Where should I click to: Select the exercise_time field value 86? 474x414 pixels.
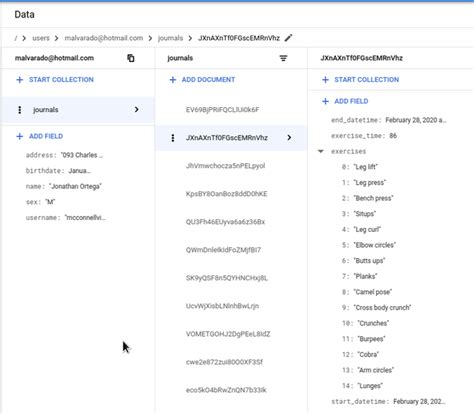(393, 136)
